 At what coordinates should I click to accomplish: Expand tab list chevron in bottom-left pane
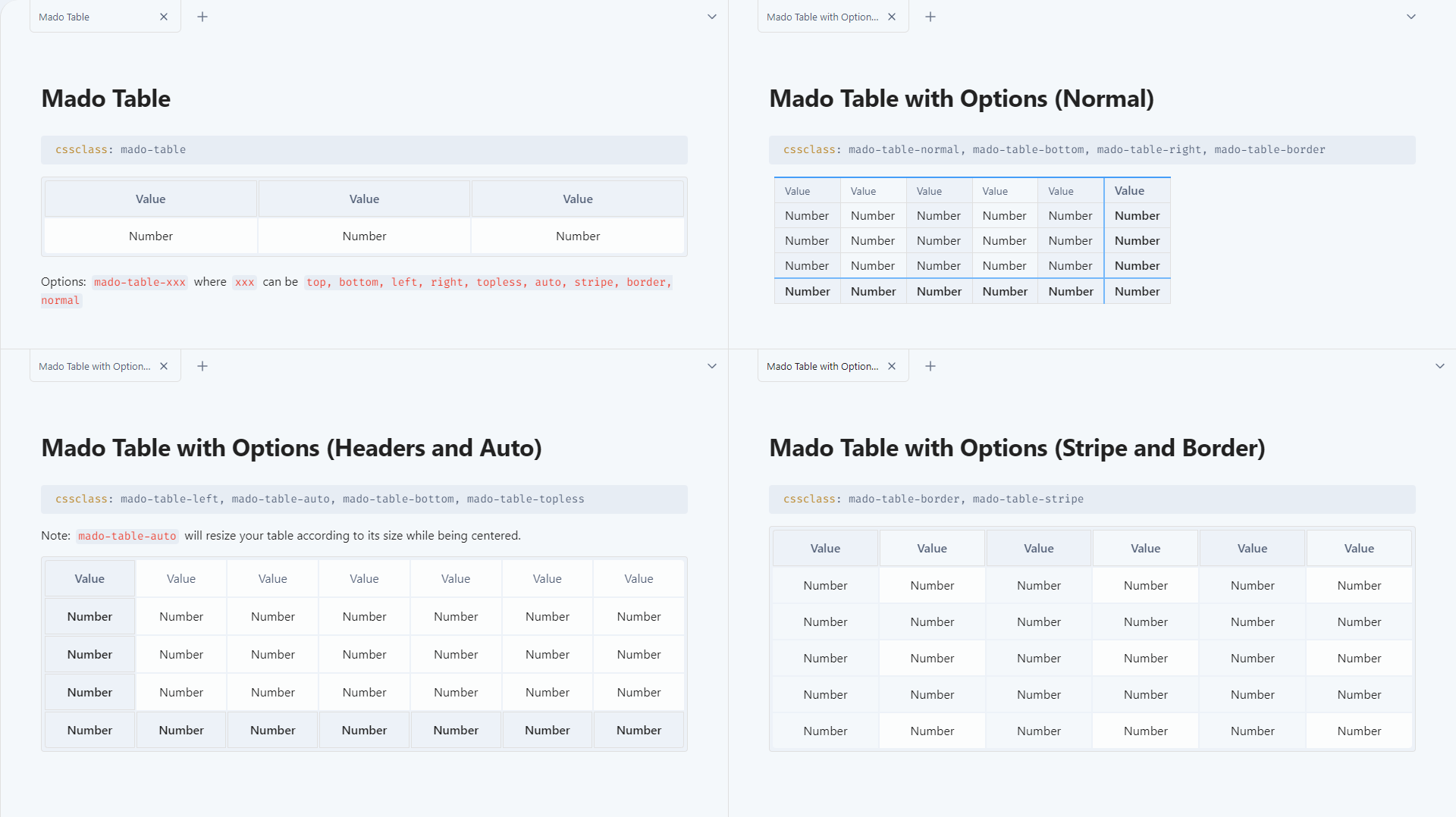point(712,366)
